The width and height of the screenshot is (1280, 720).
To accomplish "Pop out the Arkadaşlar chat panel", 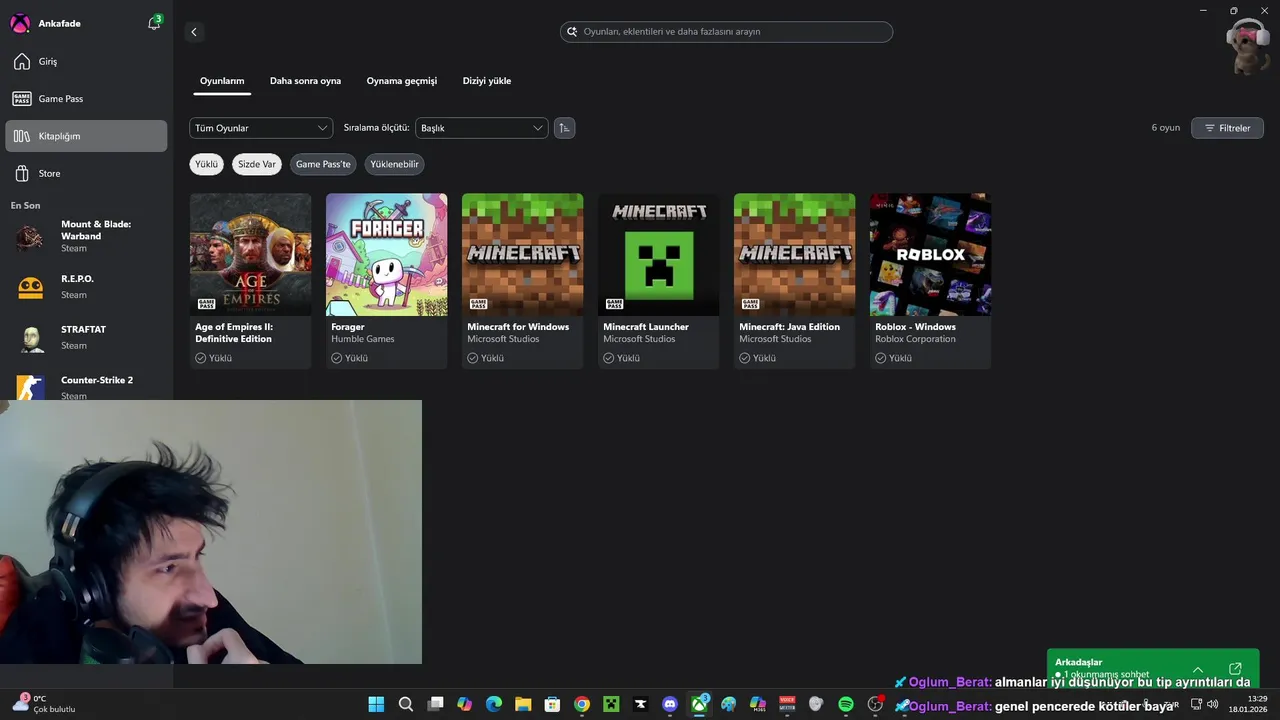I will pos(1235,669).
